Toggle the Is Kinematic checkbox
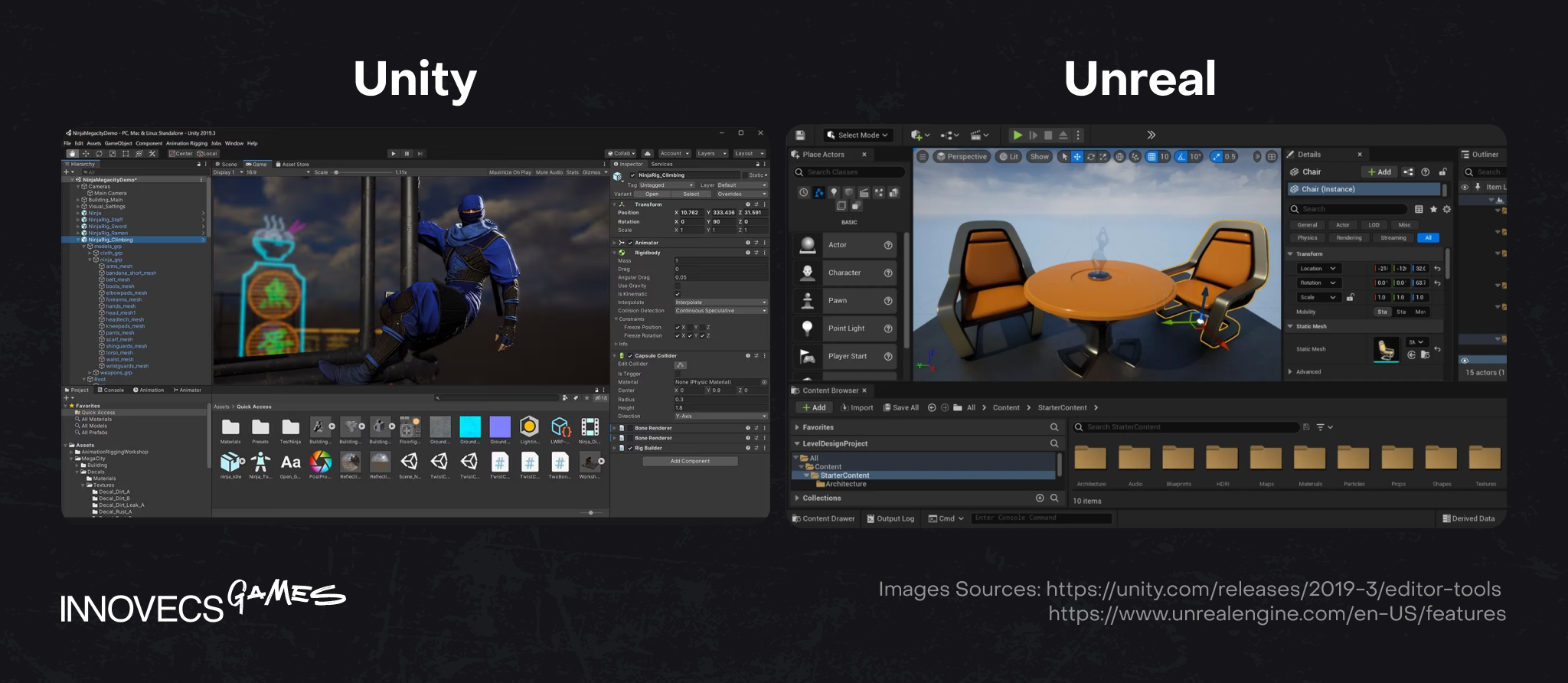The image size is (1568, 683). [678, 294]
